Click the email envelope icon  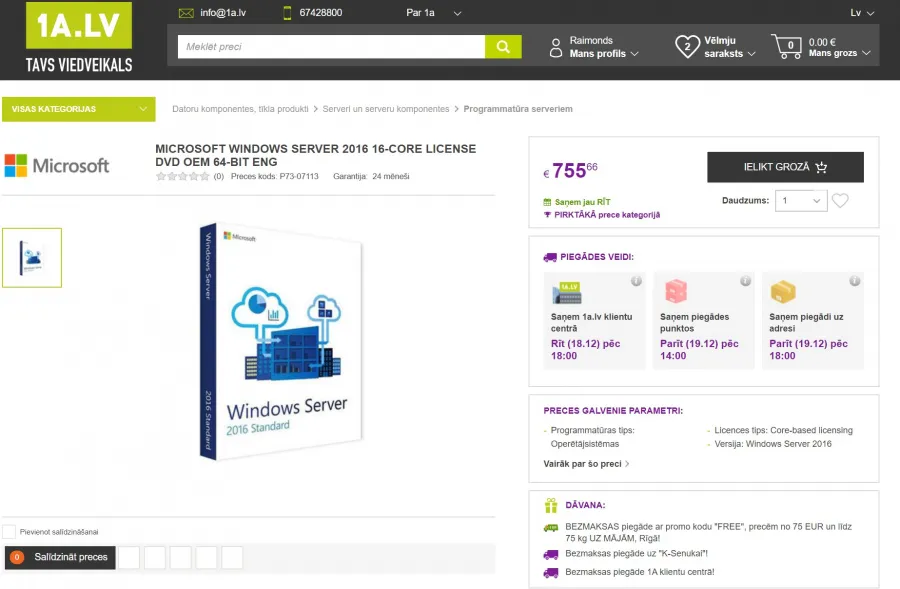pos(186,13)
